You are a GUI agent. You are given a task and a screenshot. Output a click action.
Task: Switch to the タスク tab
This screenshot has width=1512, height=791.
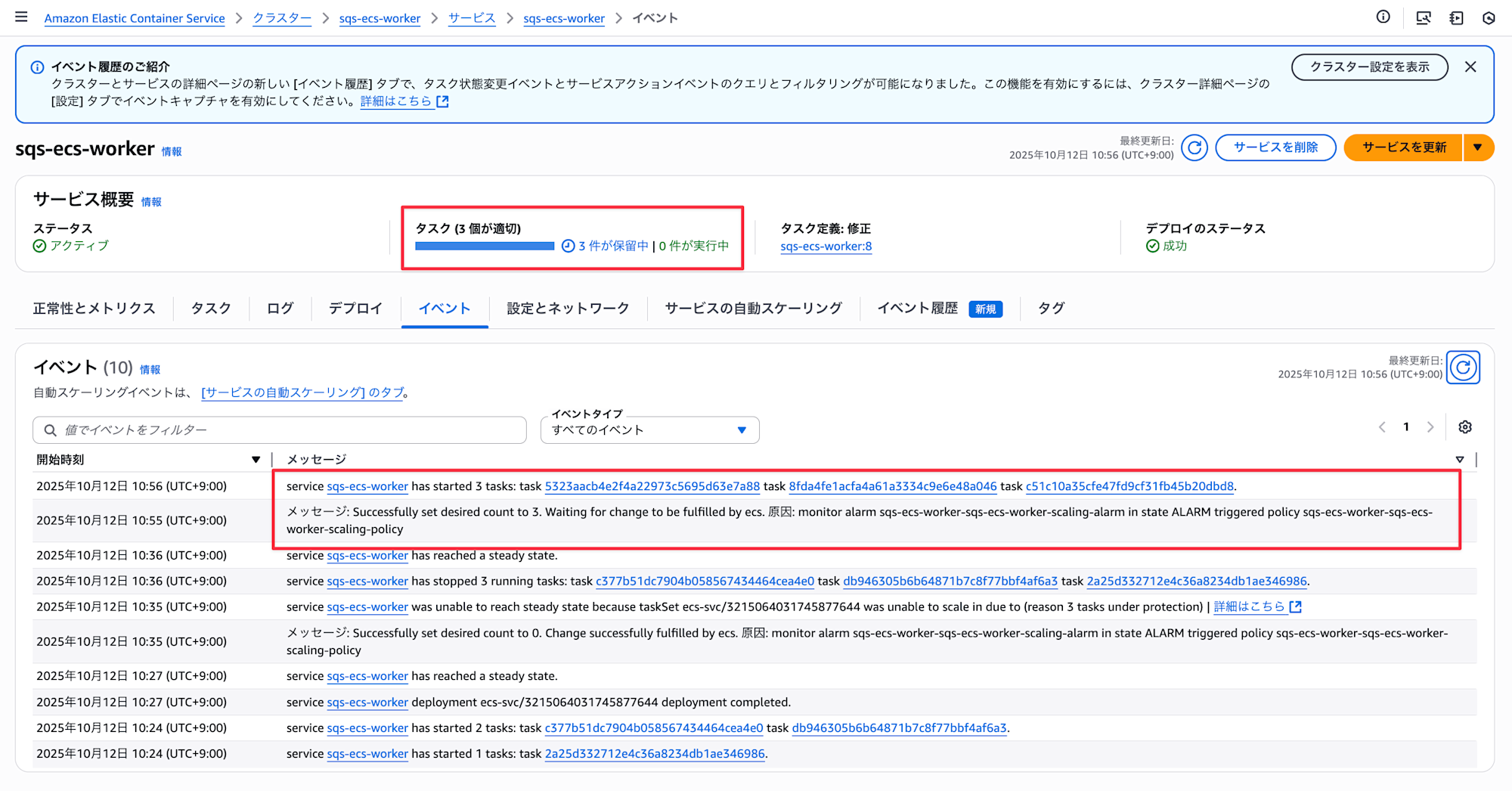pos(211,309)
